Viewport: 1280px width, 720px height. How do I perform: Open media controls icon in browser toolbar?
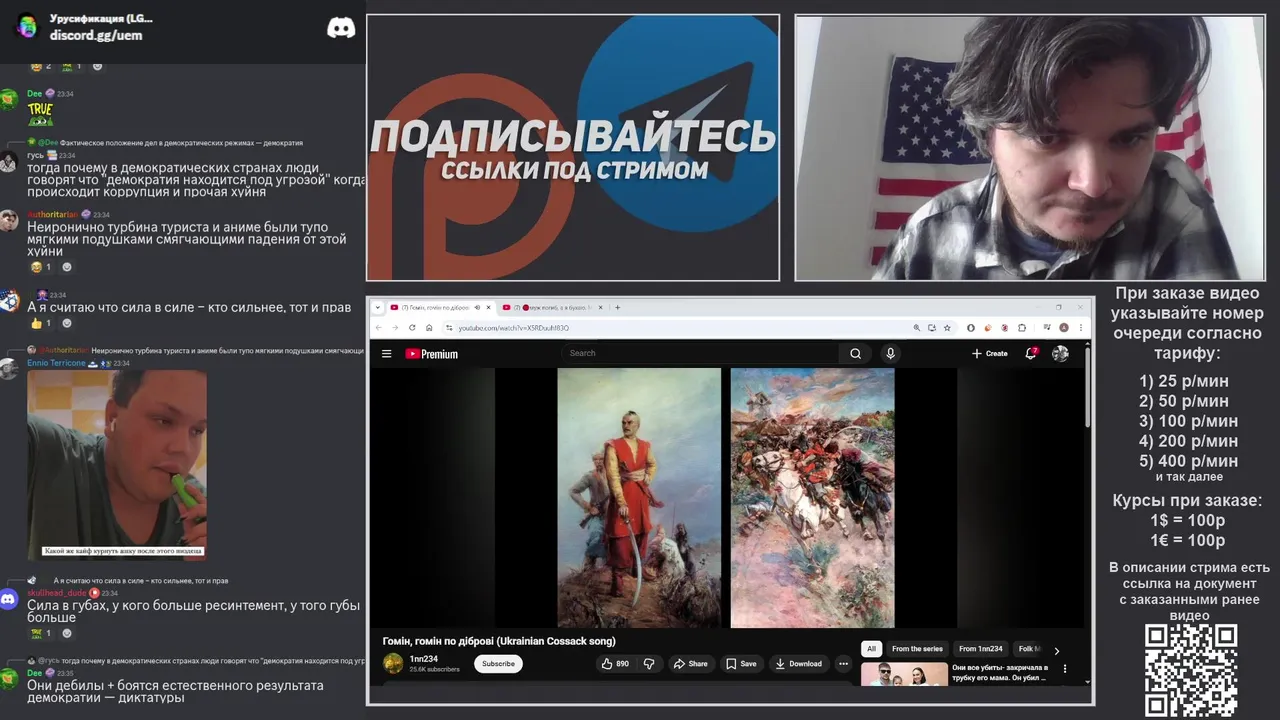pos(1046,327)
